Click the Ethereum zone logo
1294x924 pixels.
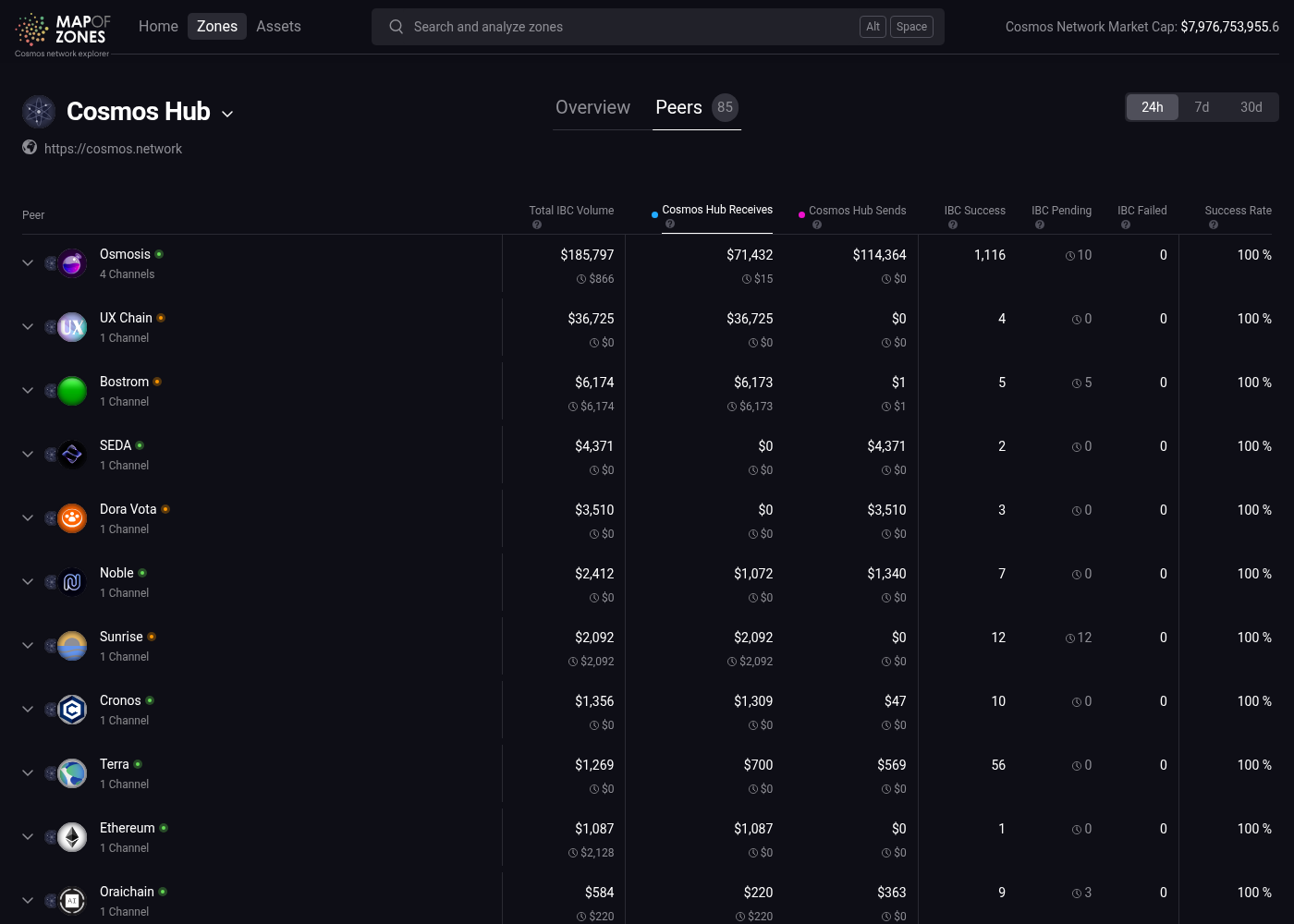click(x=72, y=837)
